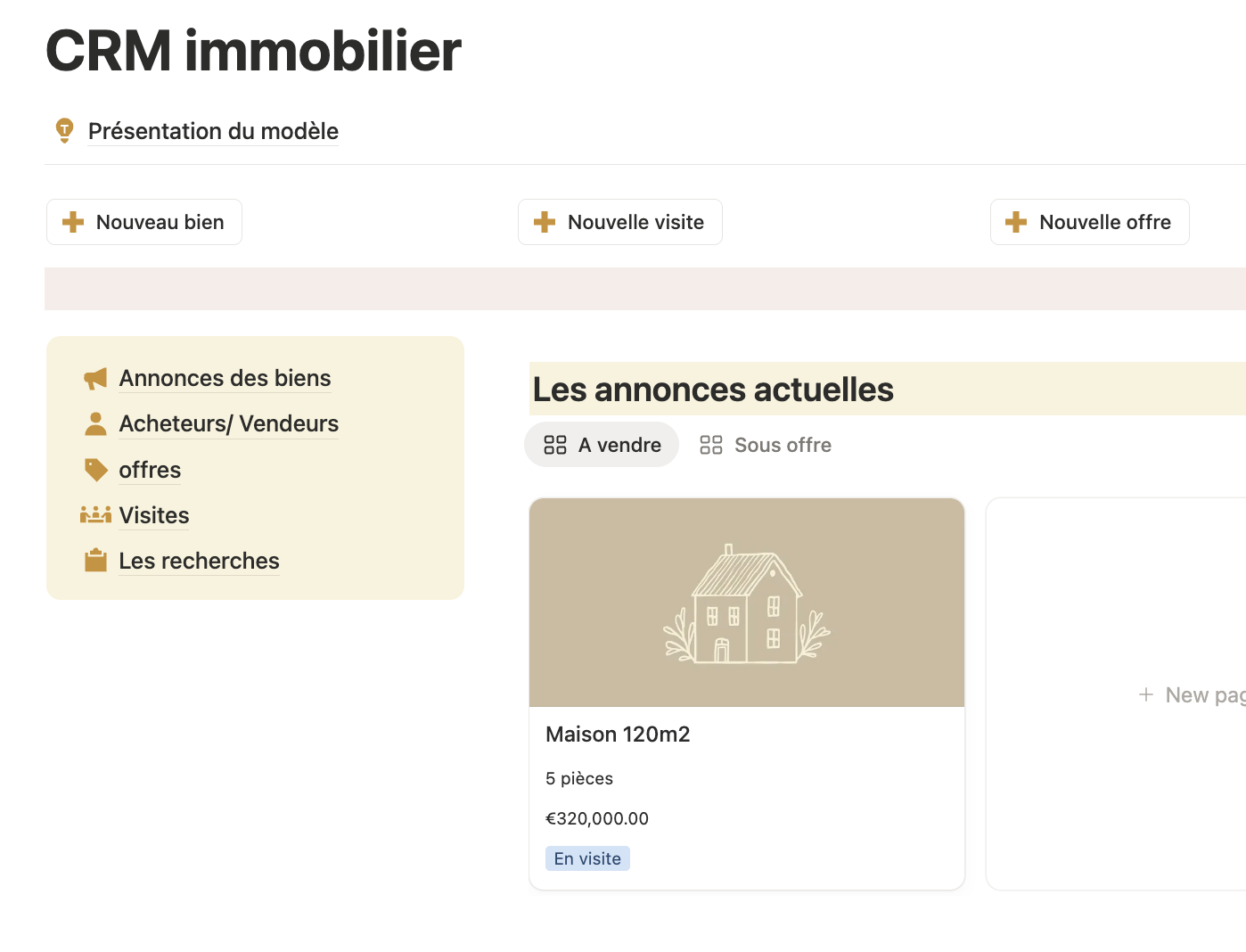Viewport: 1246px width, 952px height.
Task: Click the plus icon in Nouvelle offre
Action: (1016, 222)
